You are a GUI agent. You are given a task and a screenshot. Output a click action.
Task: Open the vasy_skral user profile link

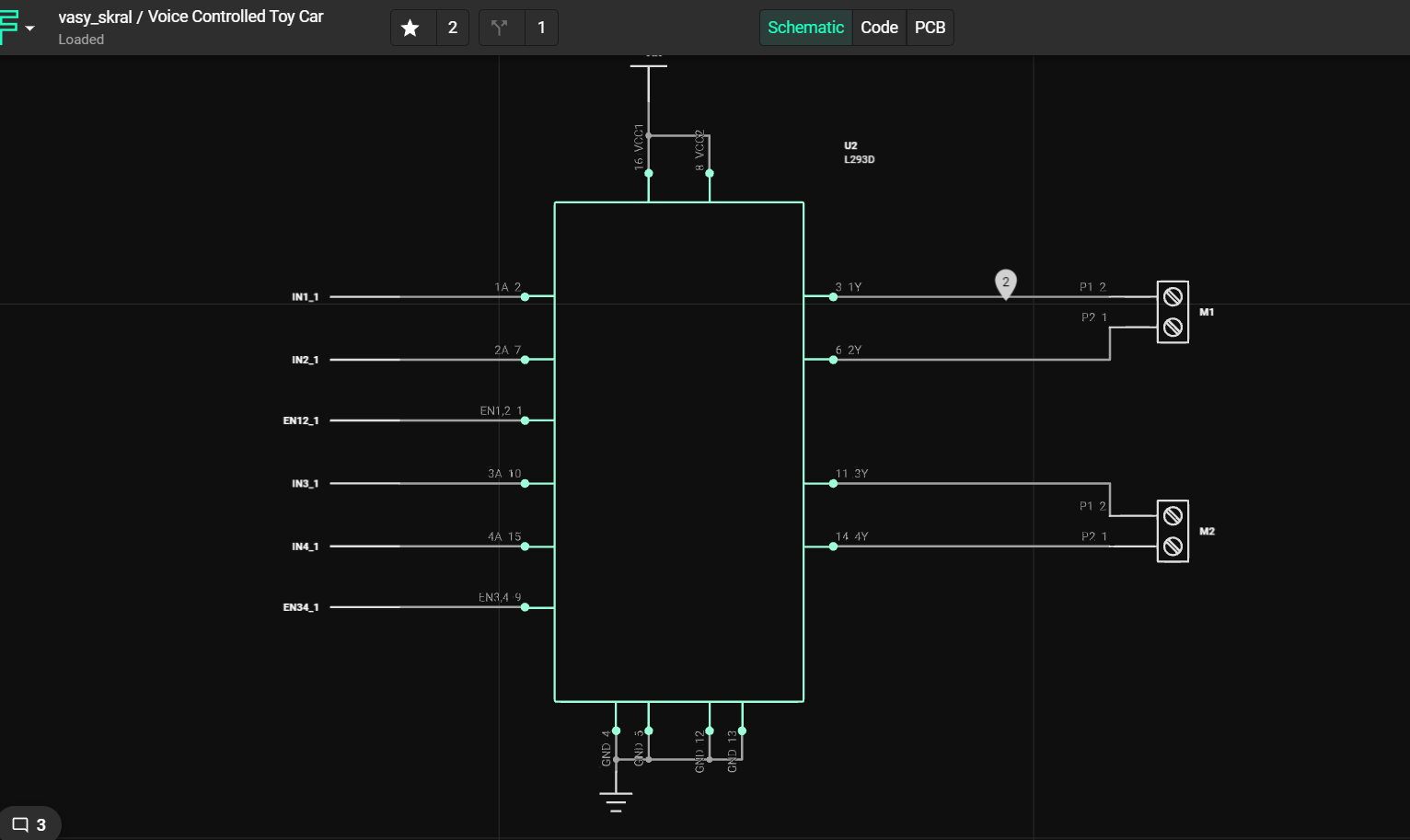pos(95,17)
